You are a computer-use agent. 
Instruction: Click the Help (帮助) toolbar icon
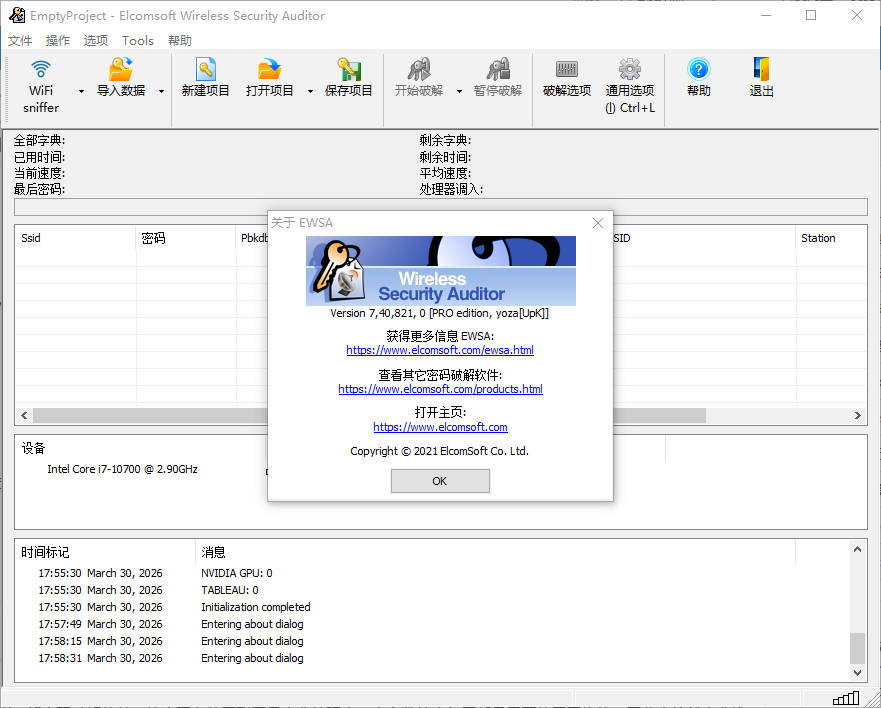(x=699, y=69)
